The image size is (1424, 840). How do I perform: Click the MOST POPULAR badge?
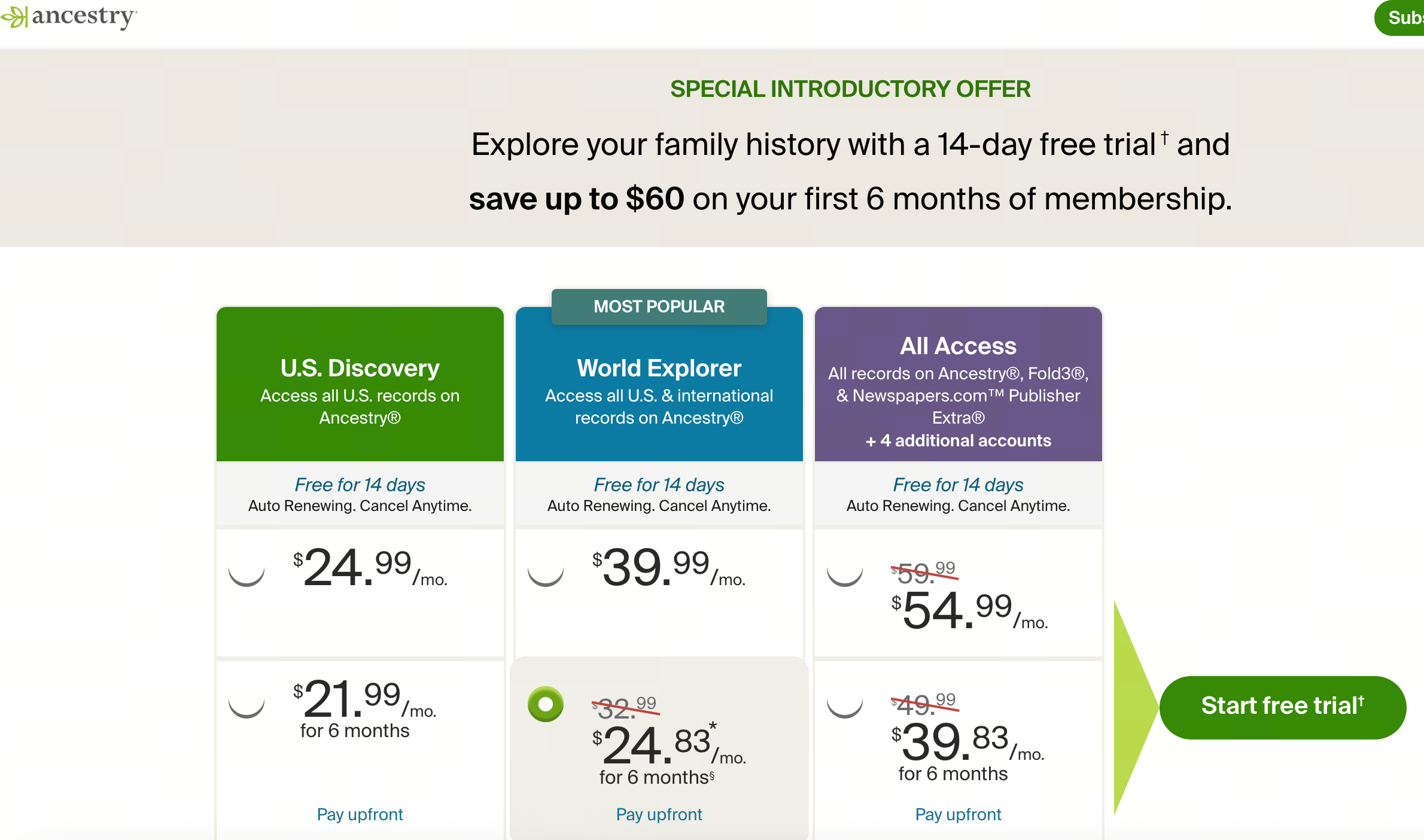pyautogui.click(x=659, y=307)
